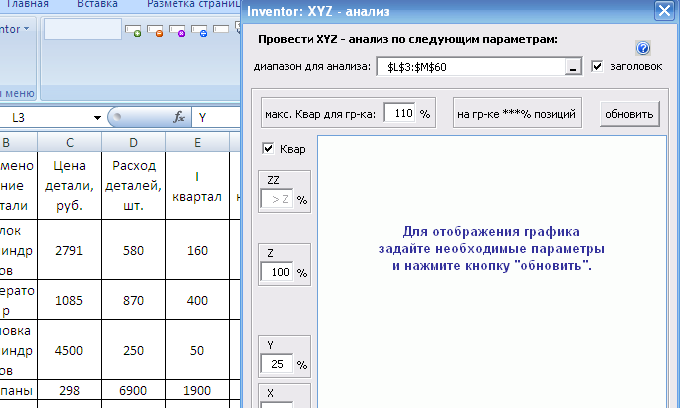Select the cell with value 1900

(197, 390)
